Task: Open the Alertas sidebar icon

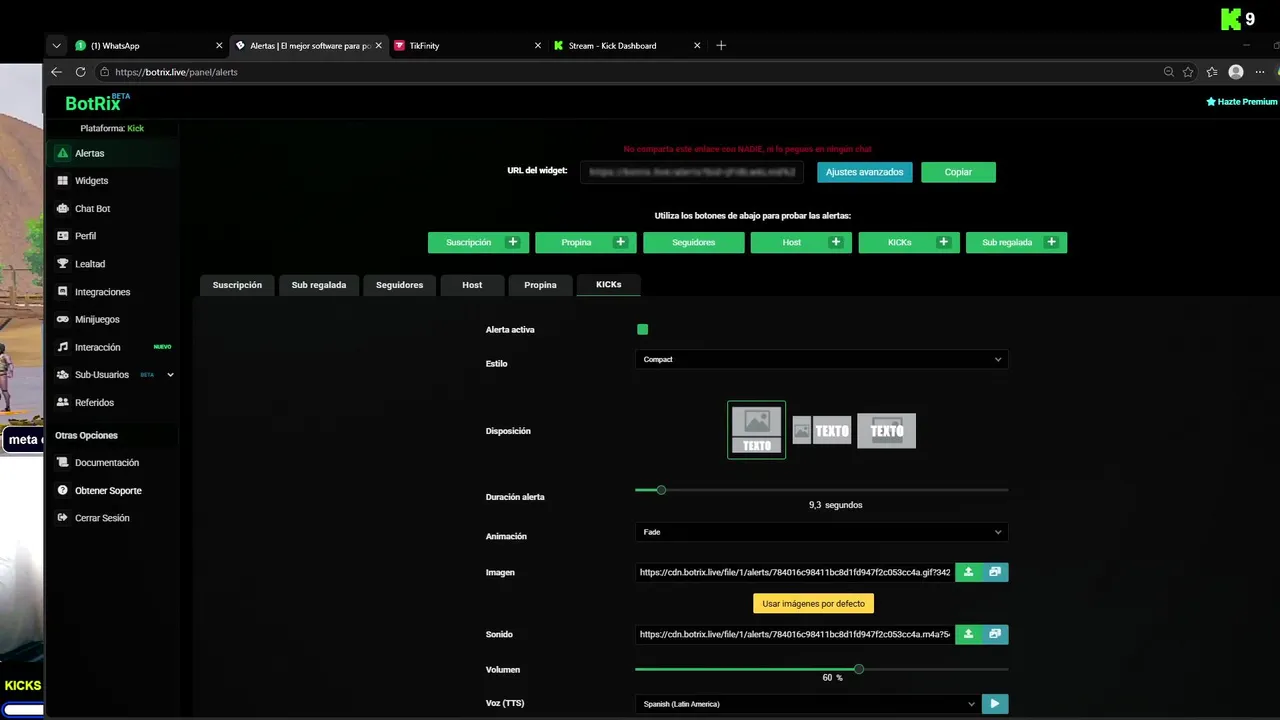Action: [63, 153]
